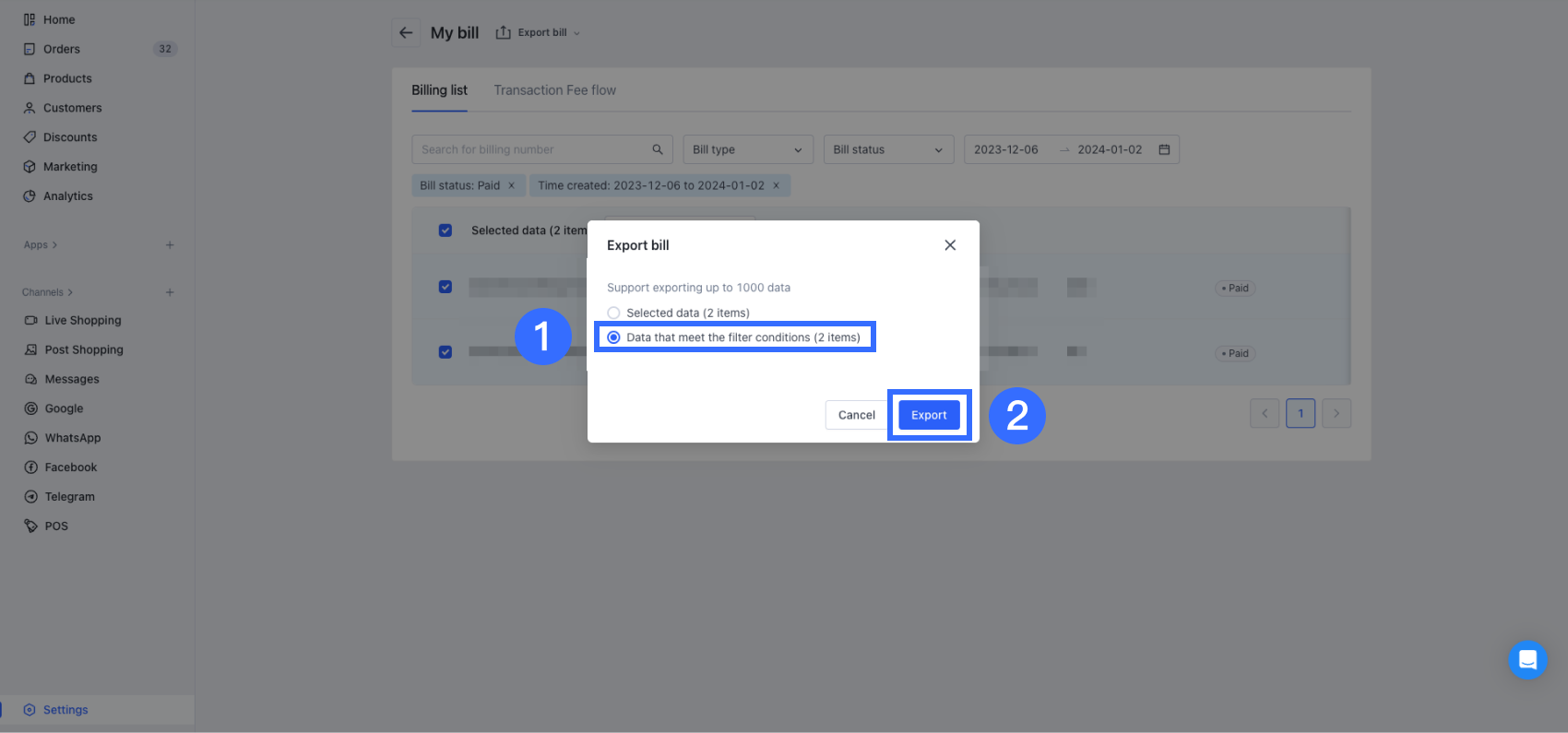Click the Paid status of first bill

[x=1235, y=288]
